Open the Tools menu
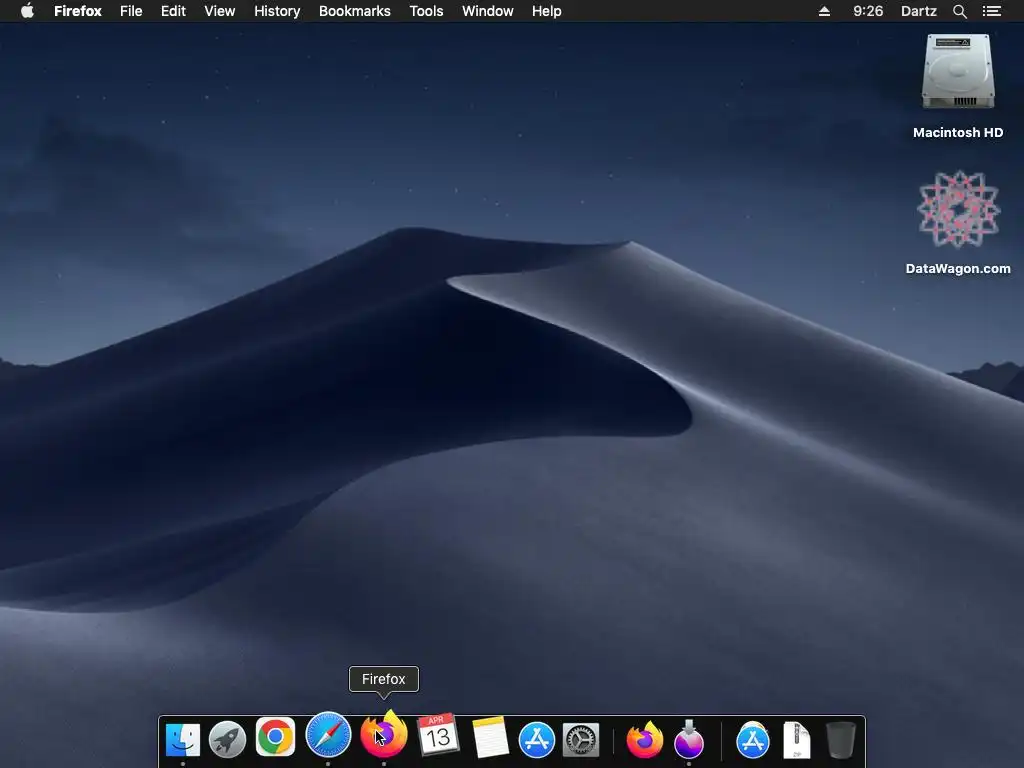Viewport: 1024px width, 768px height. (x=426, y=11)
